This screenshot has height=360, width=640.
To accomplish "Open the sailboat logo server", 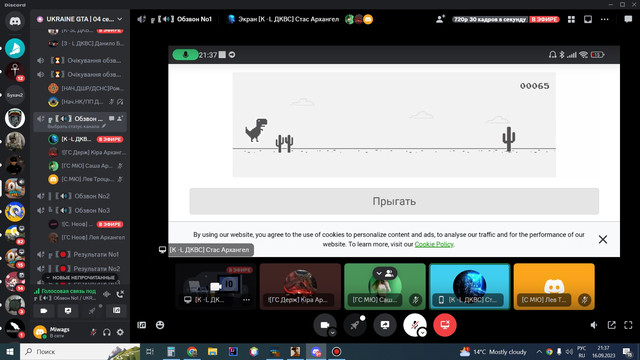I will tap(15, 48).
